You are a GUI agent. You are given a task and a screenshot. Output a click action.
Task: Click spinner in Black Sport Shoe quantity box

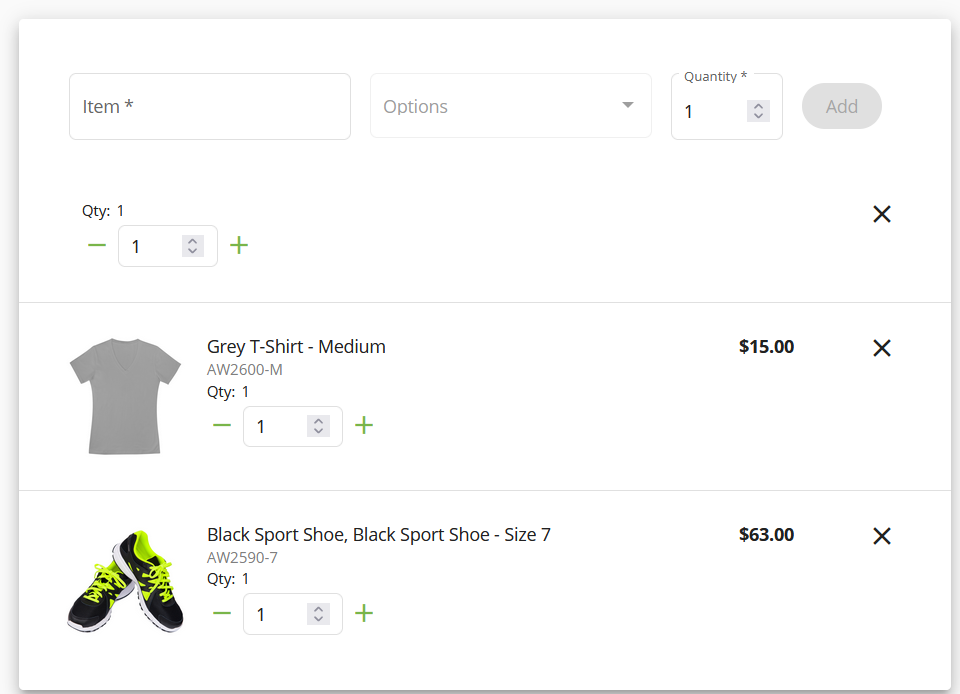tap(318, 614)
